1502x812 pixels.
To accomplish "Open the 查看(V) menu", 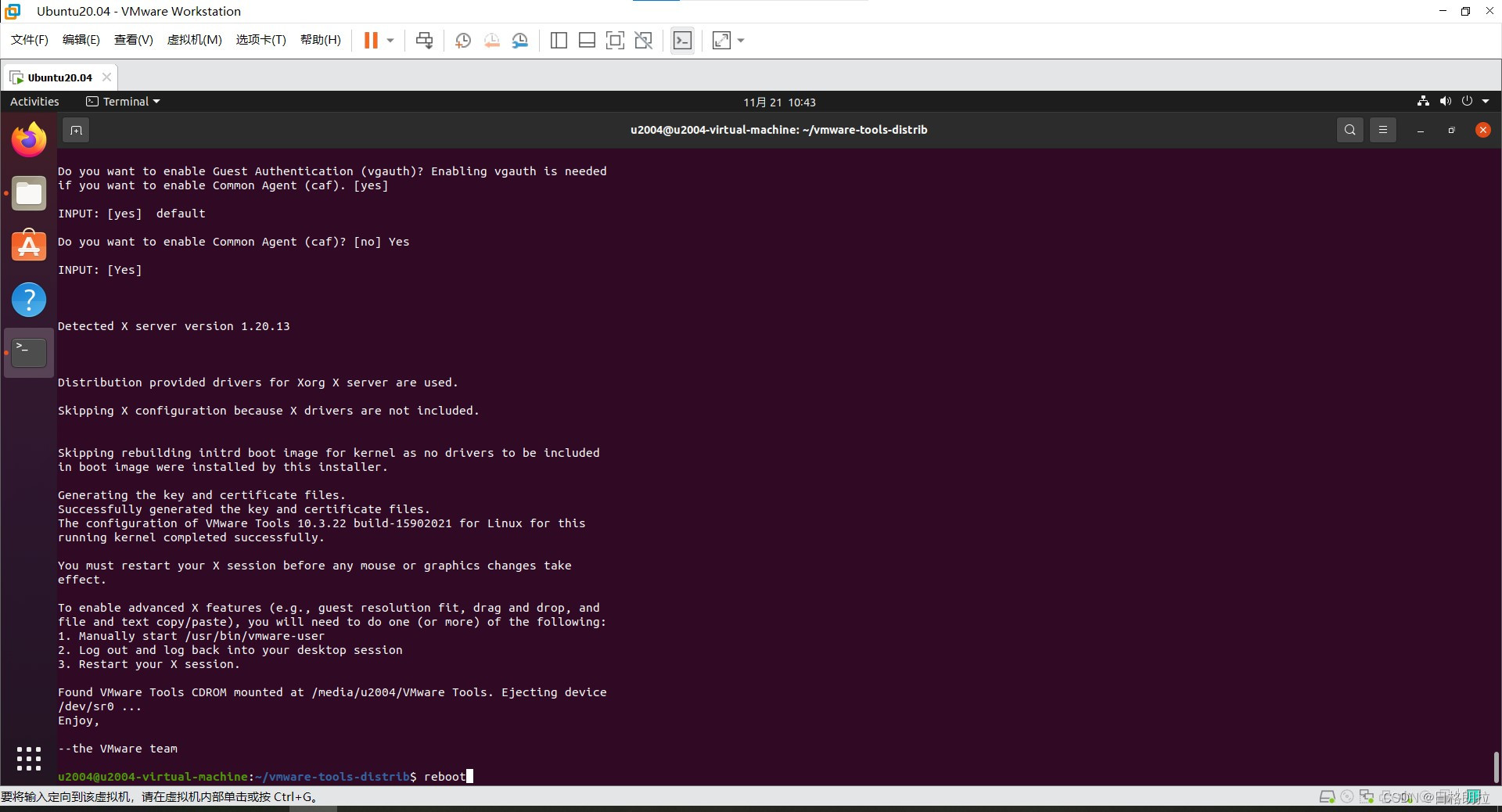I will pyautogui.click(x=134, y=40).
